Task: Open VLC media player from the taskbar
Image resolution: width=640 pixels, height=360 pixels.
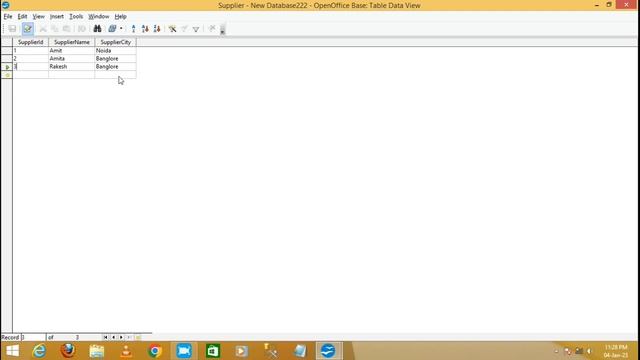Action: tap(126, 351)
